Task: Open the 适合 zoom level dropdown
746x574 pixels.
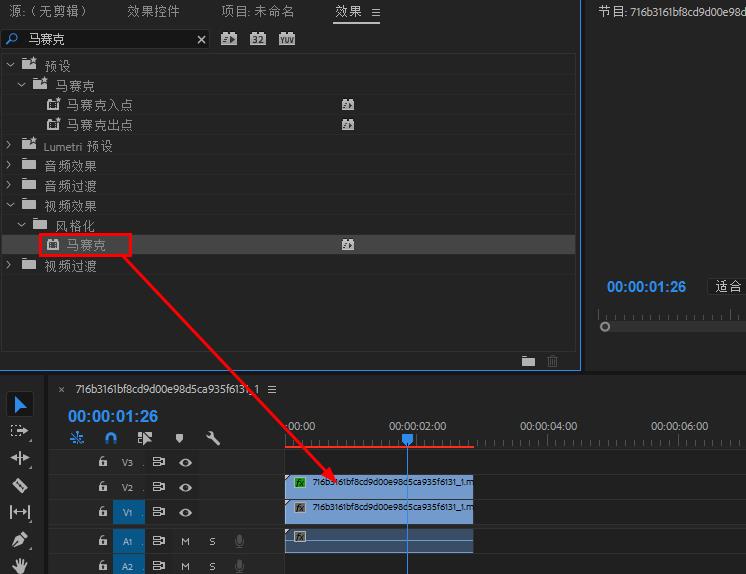Action: 726,287
